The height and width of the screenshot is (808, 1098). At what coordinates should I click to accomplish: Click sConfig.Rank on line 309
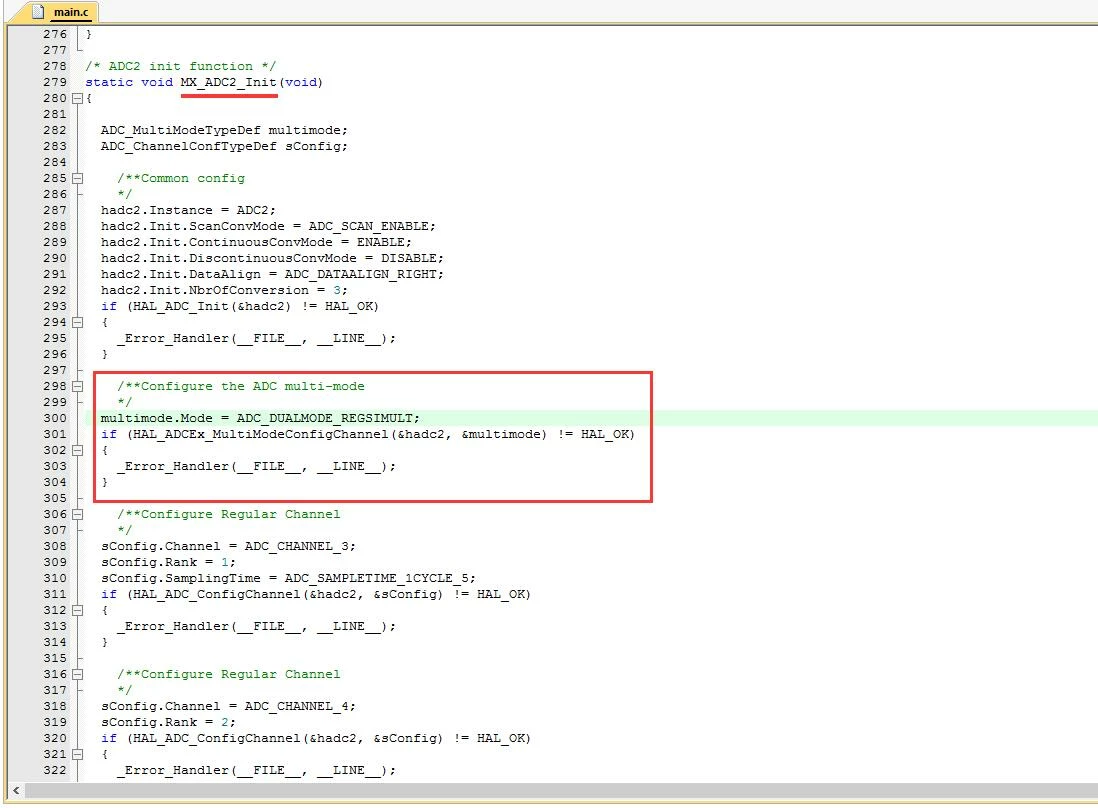[149, 563]
